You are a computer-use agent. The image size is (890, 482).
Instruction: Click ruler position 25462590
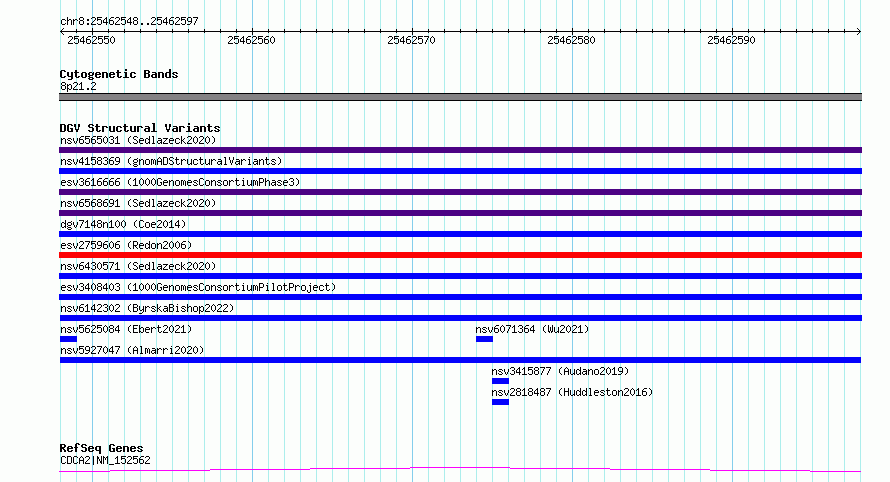[731, 40]
